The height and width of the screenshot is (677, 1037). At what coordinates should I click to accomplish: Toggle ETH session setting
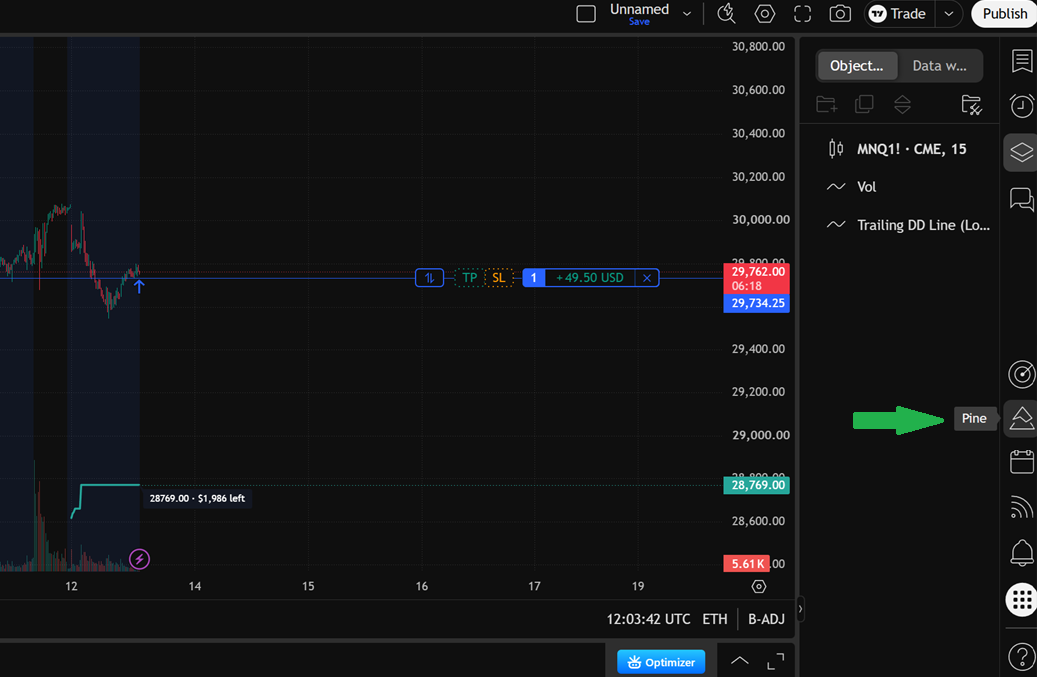click(x=714, y=619)
